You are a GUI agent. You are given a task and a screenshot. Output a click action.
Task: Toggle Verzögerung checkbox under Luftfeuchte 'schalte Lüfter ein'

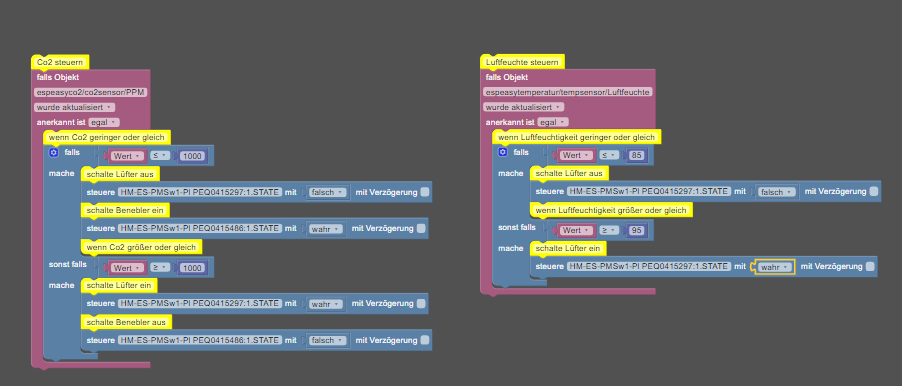point(870,266)
